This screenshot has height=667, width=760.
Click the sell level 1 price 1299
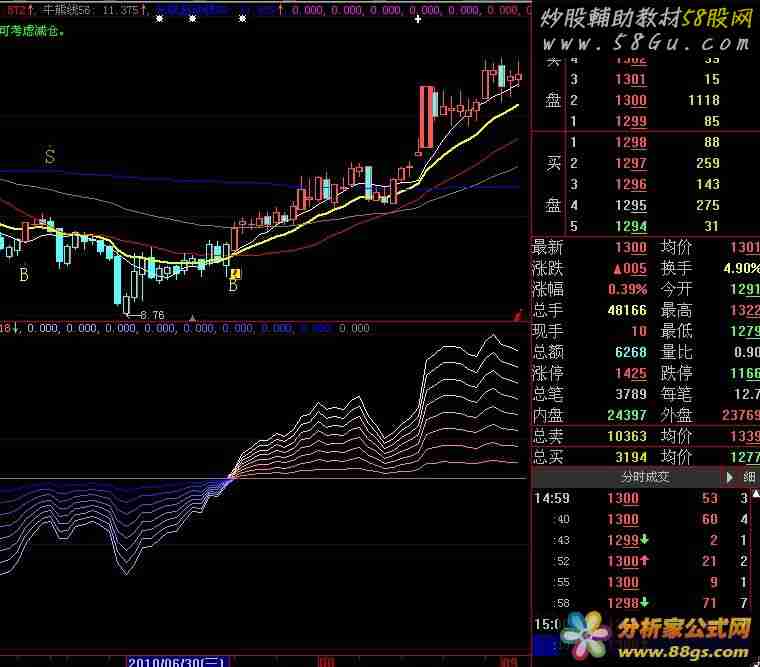click(630, 121)
